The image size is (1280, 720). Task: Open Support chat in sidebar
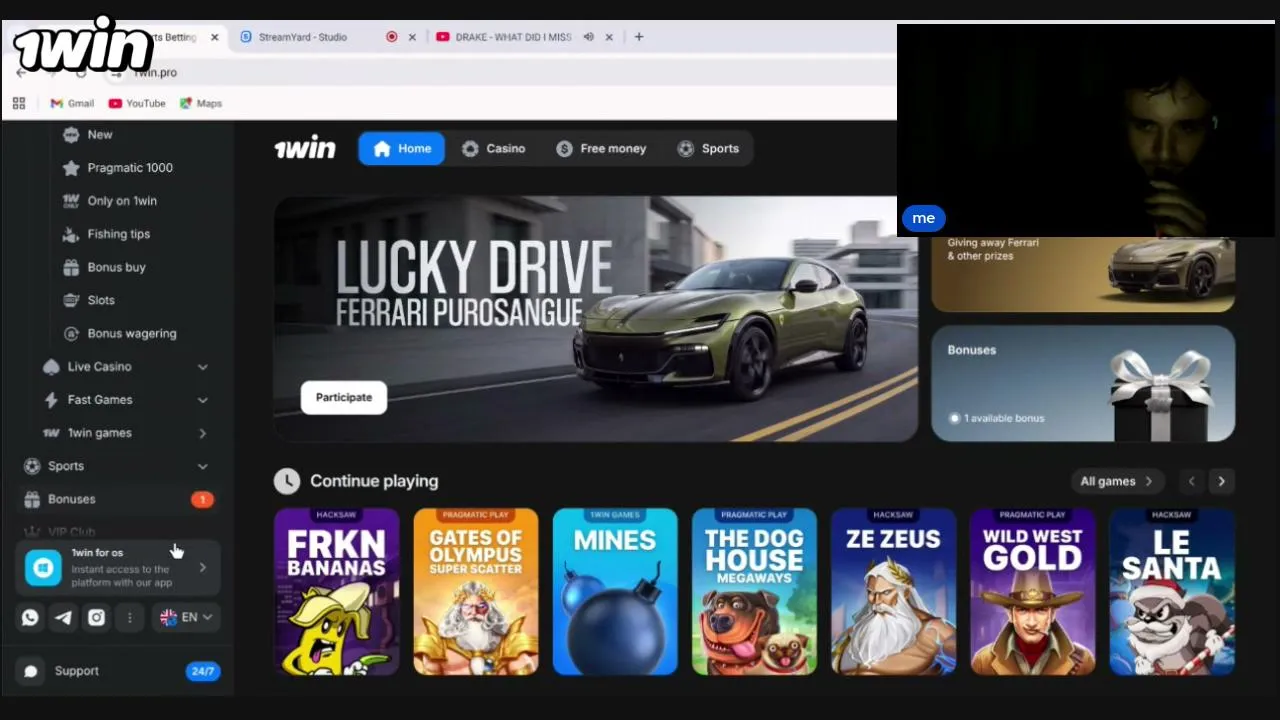118,671
